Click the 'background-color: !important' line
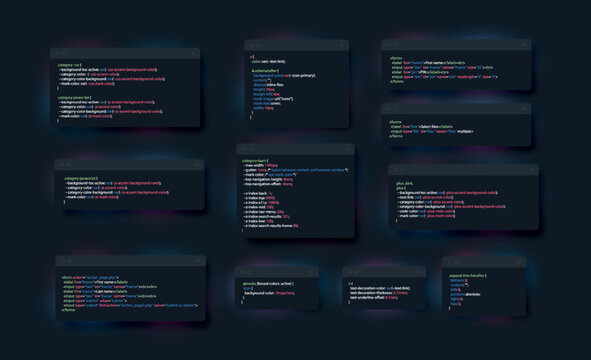The image size is (591, 360). [x=269, y=293]
